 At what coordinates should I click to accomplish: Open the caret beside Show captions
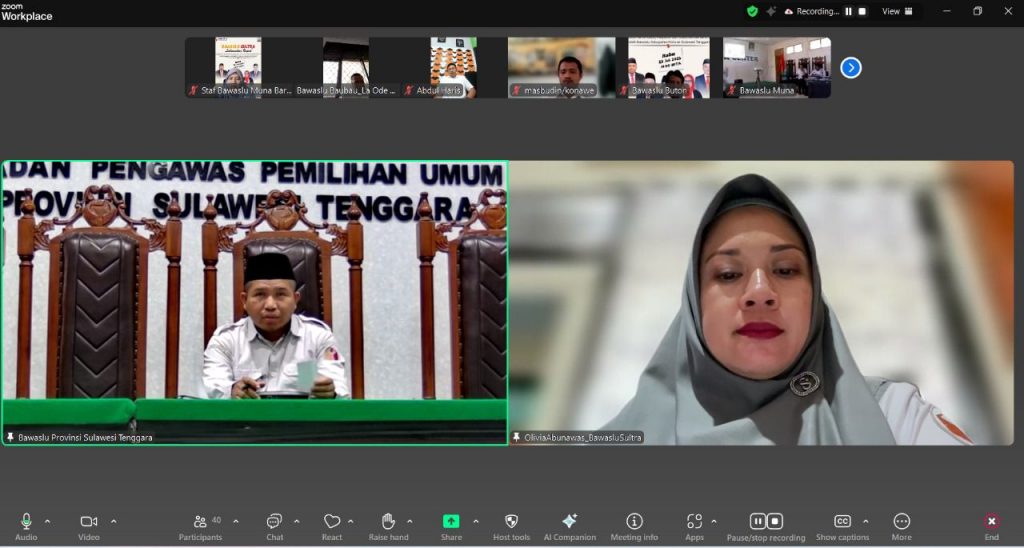pos(865,521)
